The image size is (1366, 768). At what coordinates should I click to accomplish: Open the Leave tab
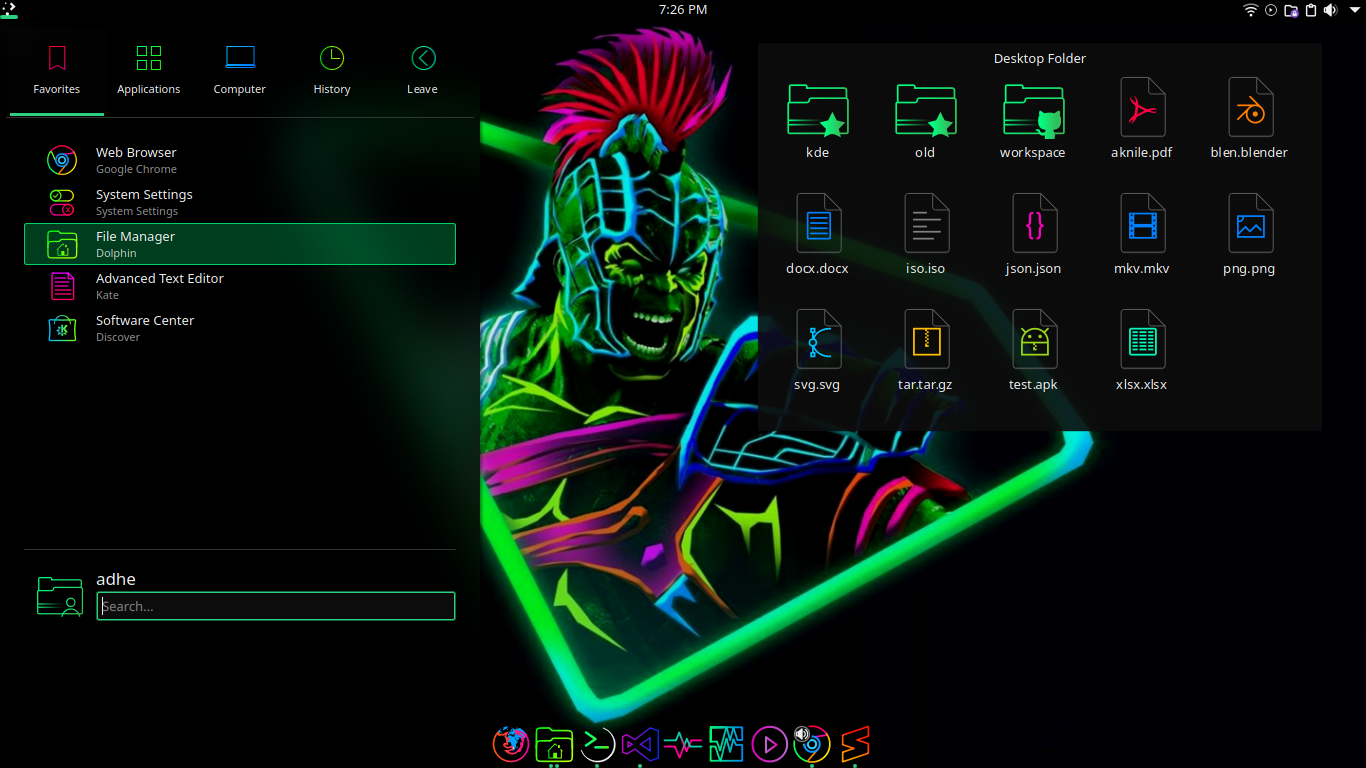422,70
